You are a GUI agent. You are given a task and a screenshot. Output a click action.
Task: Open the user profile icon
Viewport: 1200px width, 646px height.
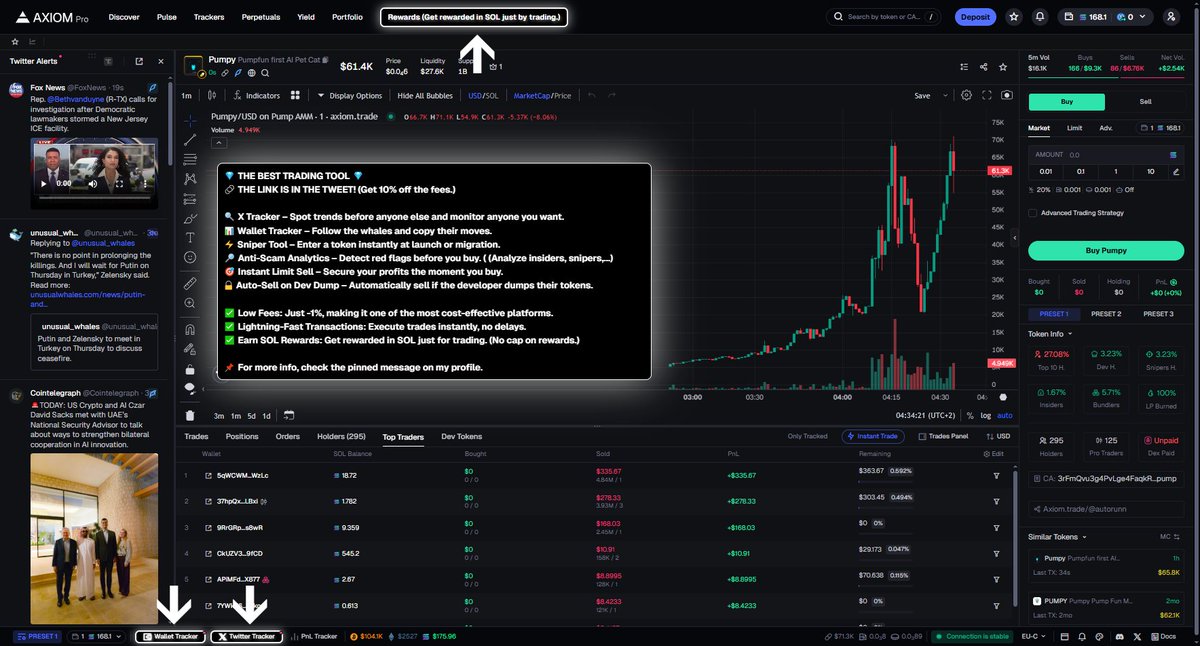1171,17
